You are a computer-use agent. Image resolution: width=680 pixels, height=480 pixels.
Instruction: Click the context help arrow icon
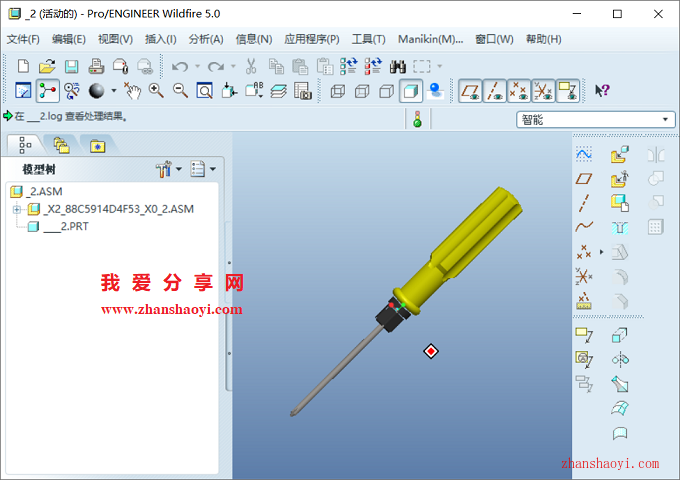pyautogui.click(x=602, y=91)
